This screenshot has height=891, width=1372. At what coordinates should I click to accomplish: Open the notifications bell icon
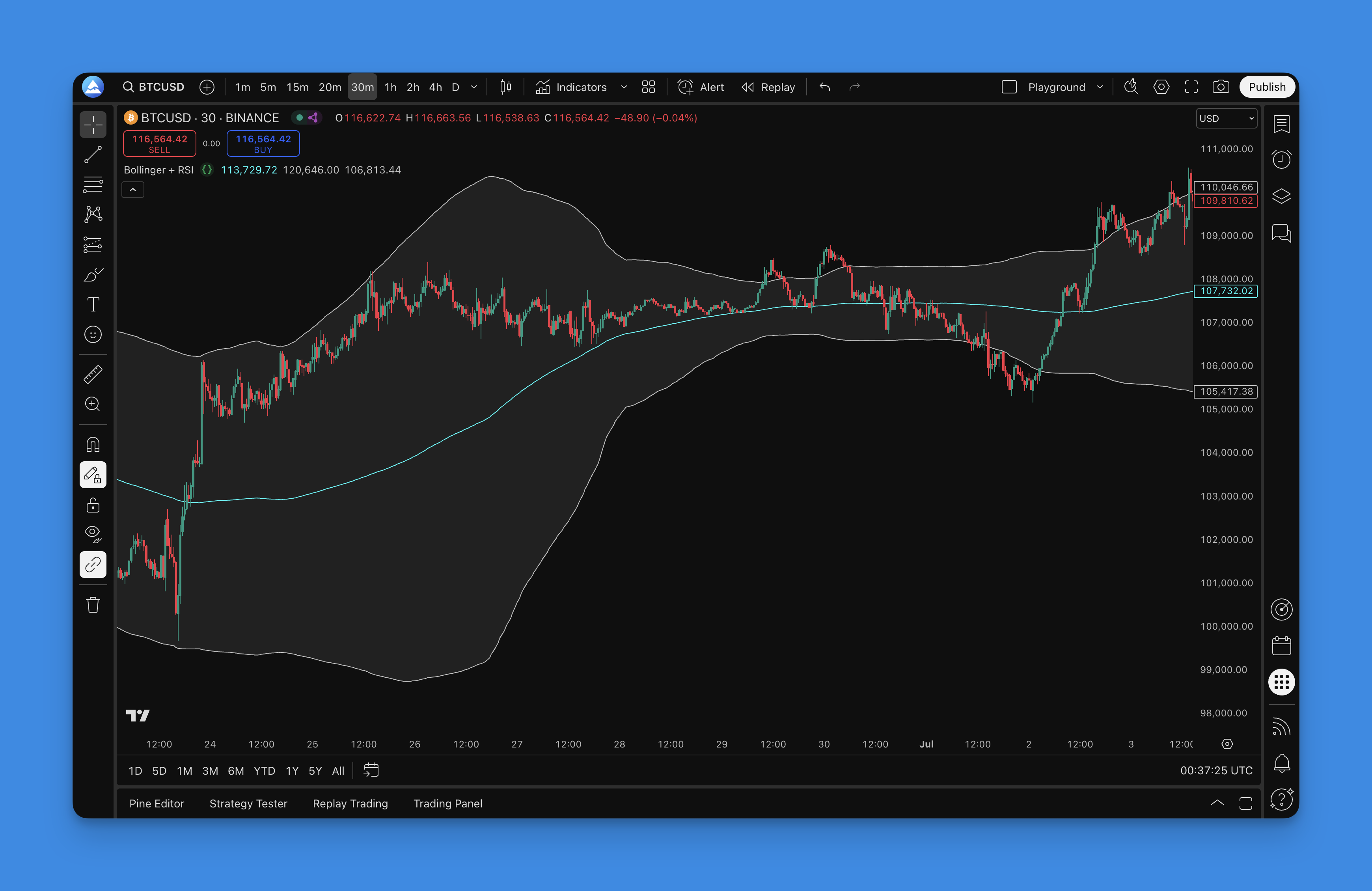tap(1281, 763)
